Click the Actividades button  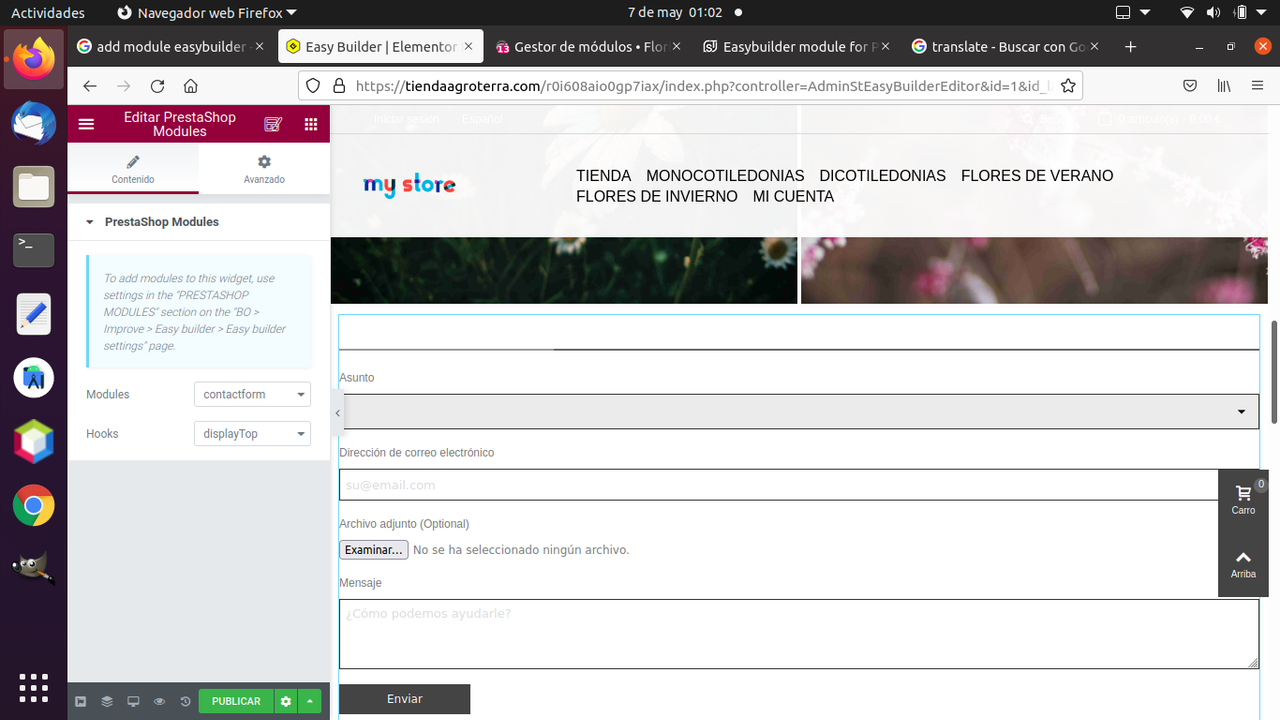48,13
